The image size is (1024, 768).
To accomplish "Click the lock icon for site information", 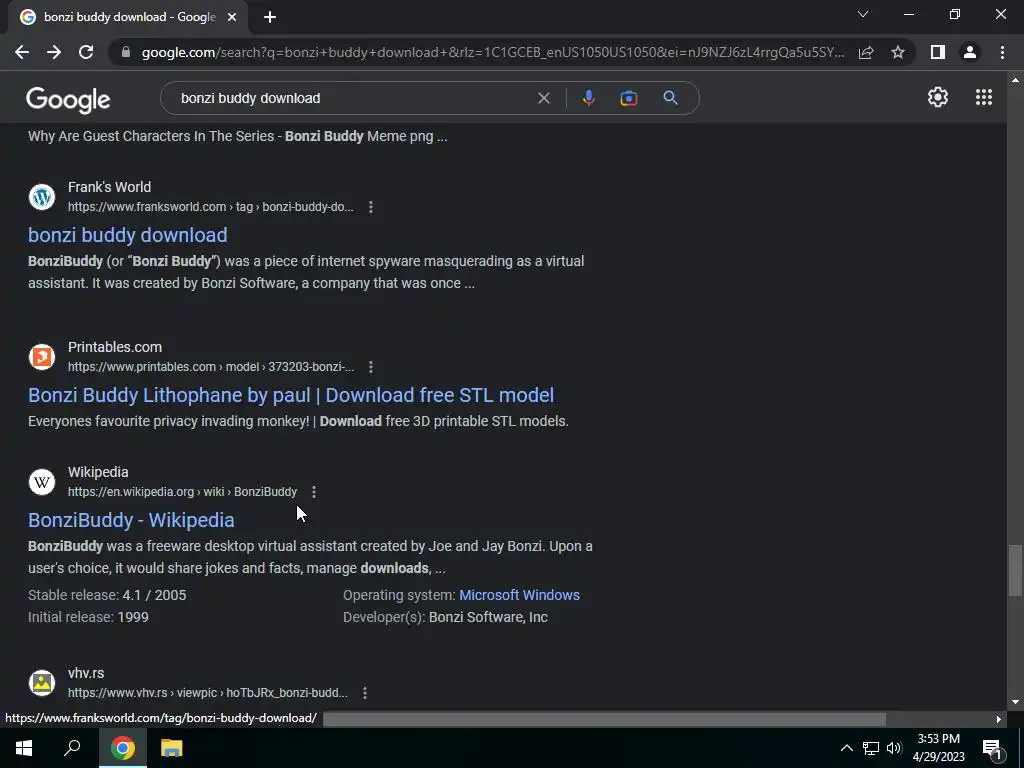I will pos(126,52).
